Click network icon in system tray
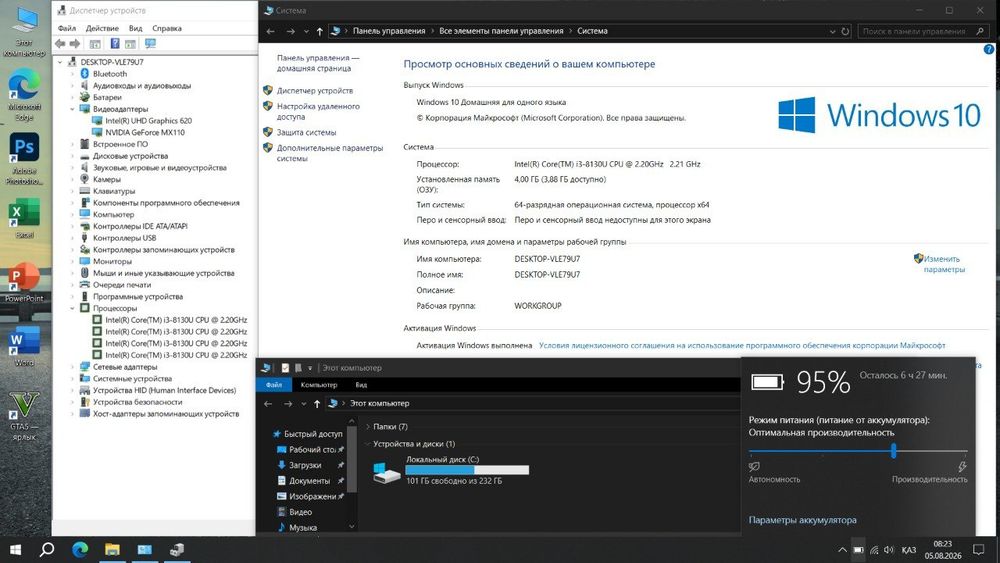 (x=874, y=550)
